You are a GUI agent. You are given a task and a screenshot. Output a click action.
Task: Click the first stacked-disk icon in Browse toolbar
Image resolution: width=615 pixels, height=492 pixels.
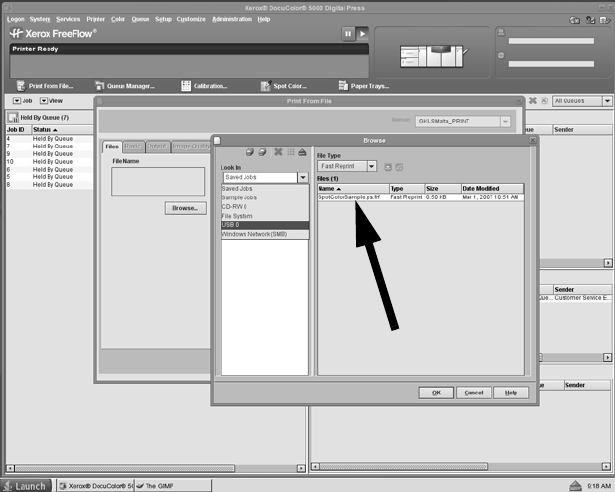pos(249,152)
